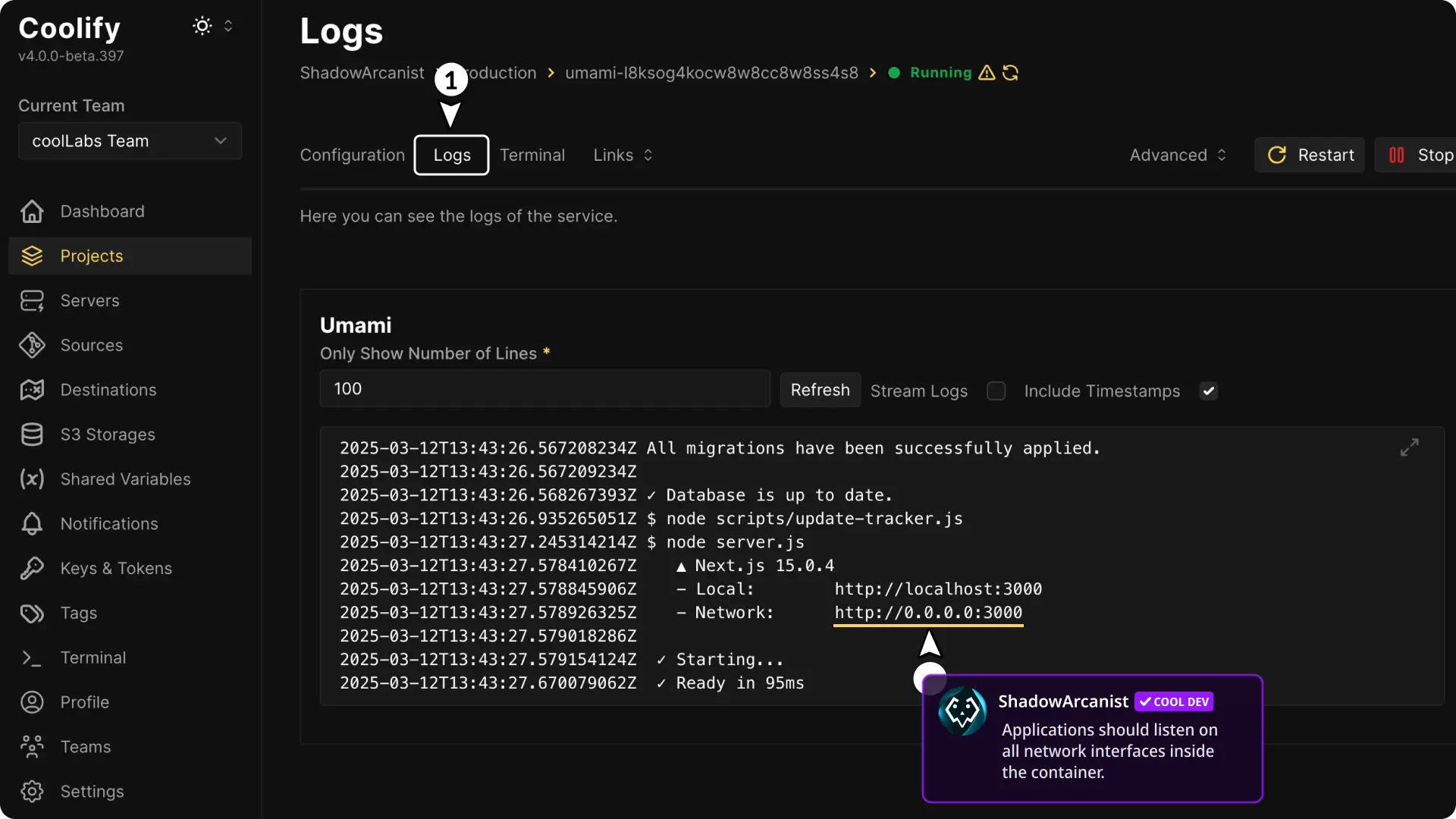
Task: Open Servers from the sidebar
Action: 89,300
